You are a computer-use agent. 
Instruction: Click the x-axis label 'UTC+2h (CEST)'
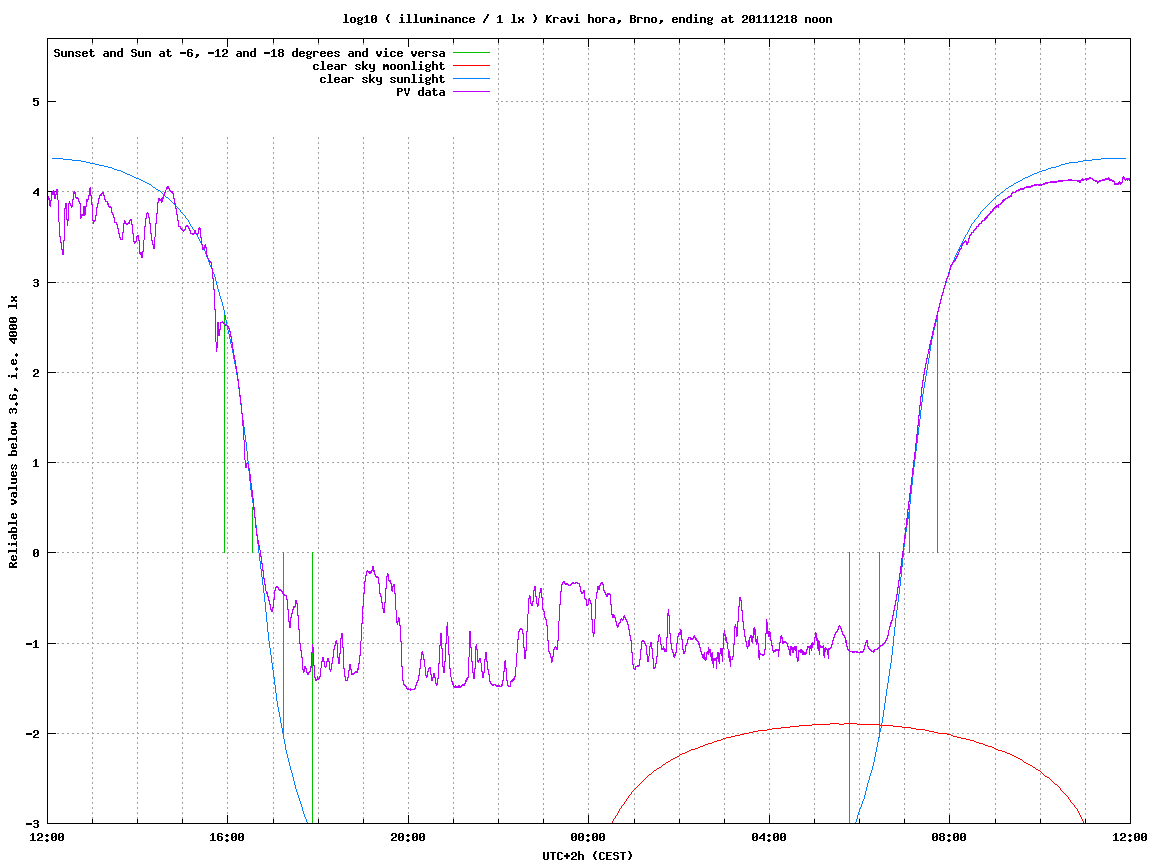point(587,856)
